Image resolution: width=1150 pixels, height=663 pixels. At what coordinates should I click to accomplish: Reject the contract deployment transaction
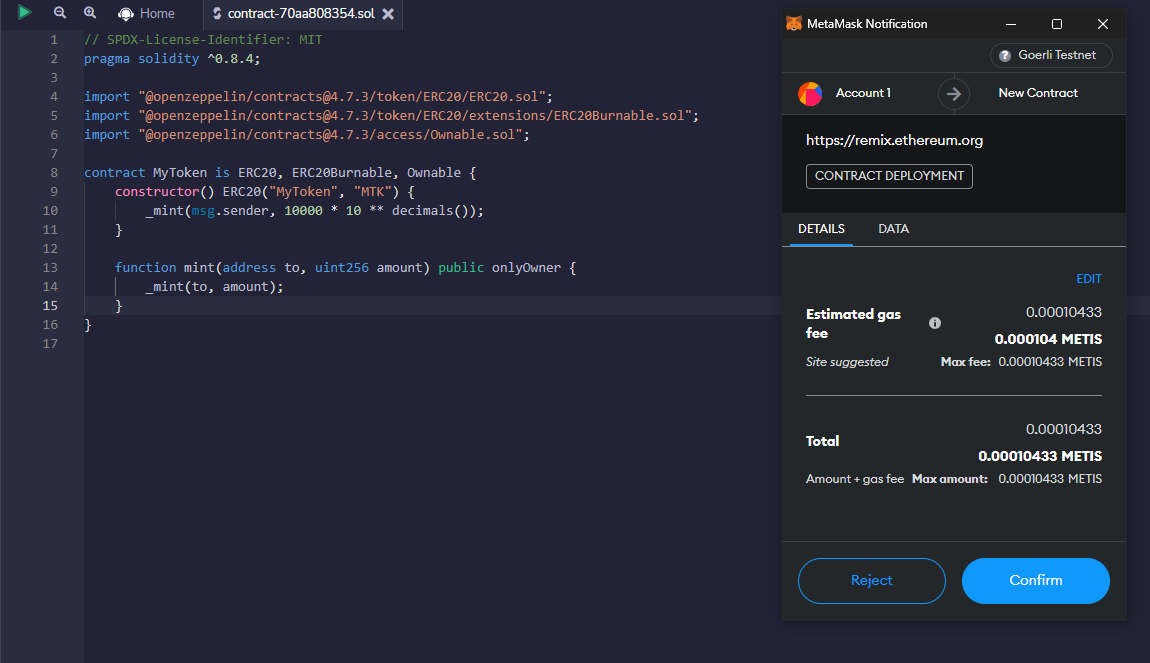(871, 581)
